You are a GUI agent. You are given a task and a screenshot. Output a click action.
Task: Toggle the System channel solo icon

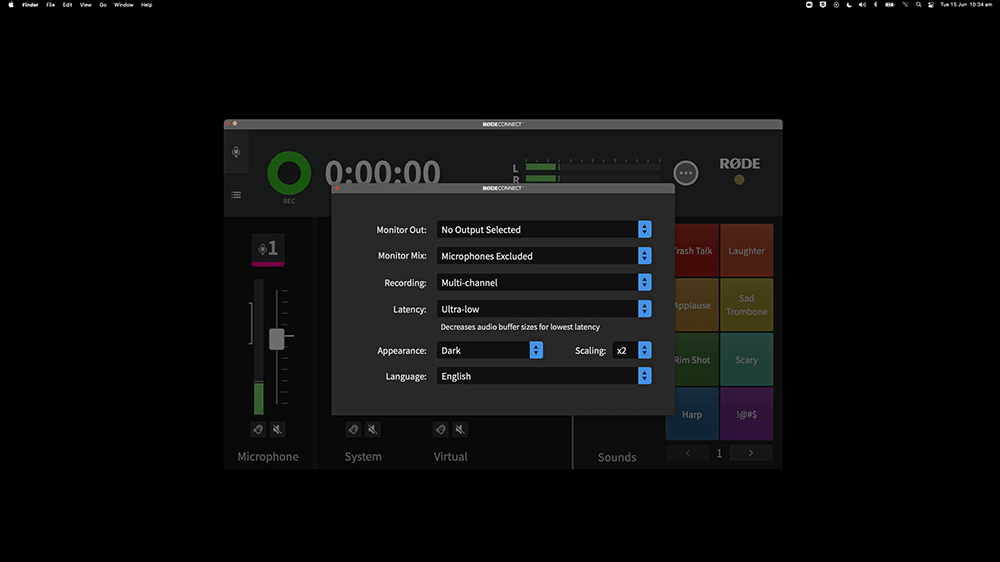click(x=353, y=429)
